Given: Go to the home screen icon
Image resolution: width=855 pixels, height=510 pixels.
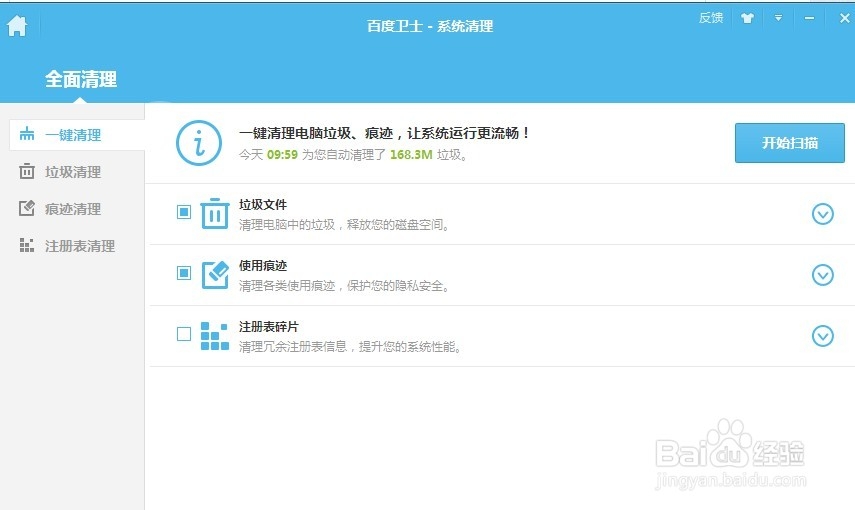Looking at the screenshot, I should pyautogui.click(x=17, y=26).
